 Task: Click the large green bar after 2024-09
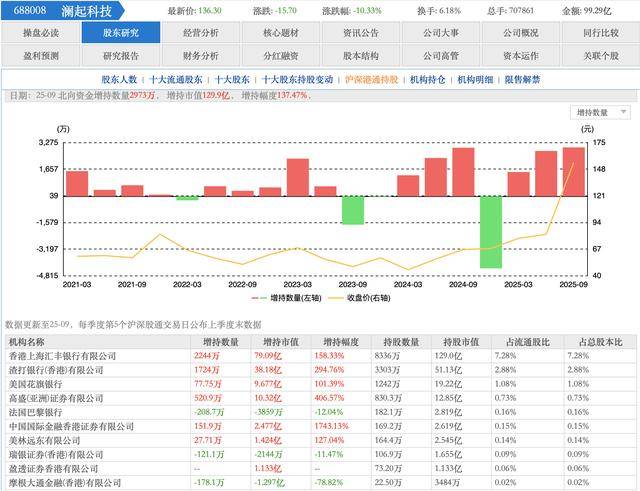point(491,232)
